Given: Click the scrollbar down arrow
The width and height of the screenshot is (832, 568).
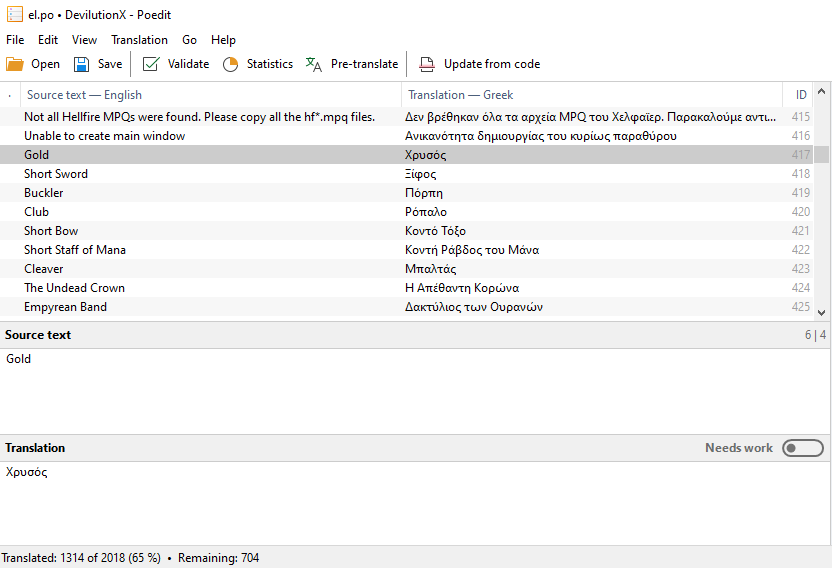Looking at the screenshot, I should pos(821,313).
